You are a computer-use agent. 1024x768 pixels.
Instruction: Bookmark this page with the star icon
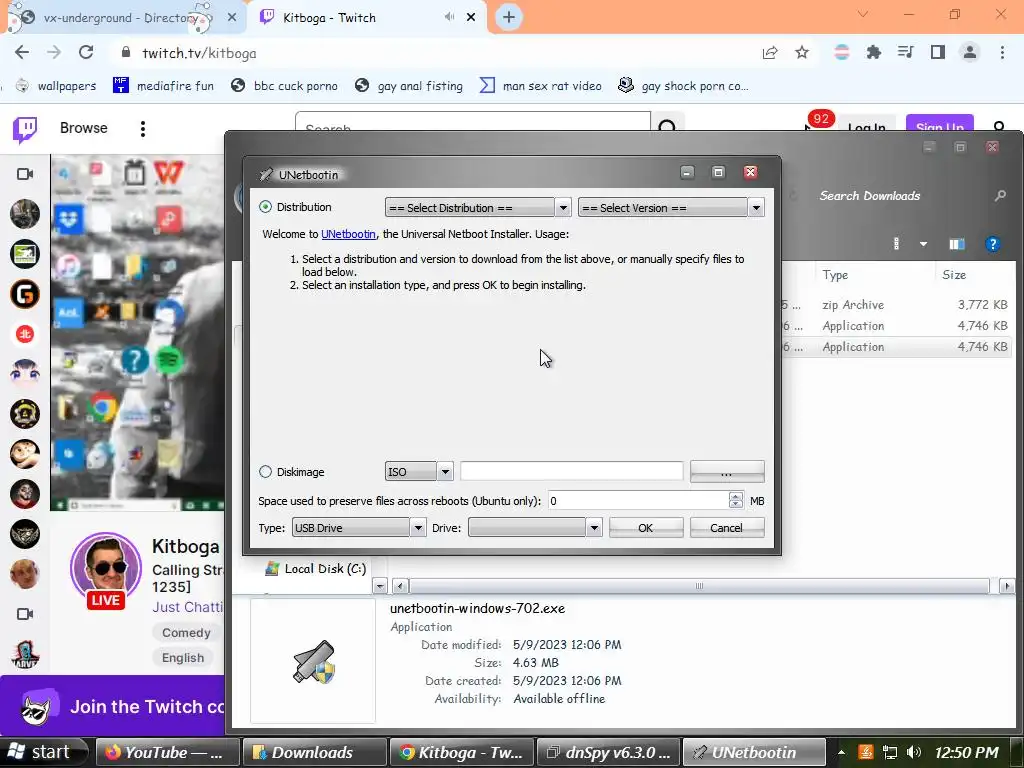click(802, 53)
